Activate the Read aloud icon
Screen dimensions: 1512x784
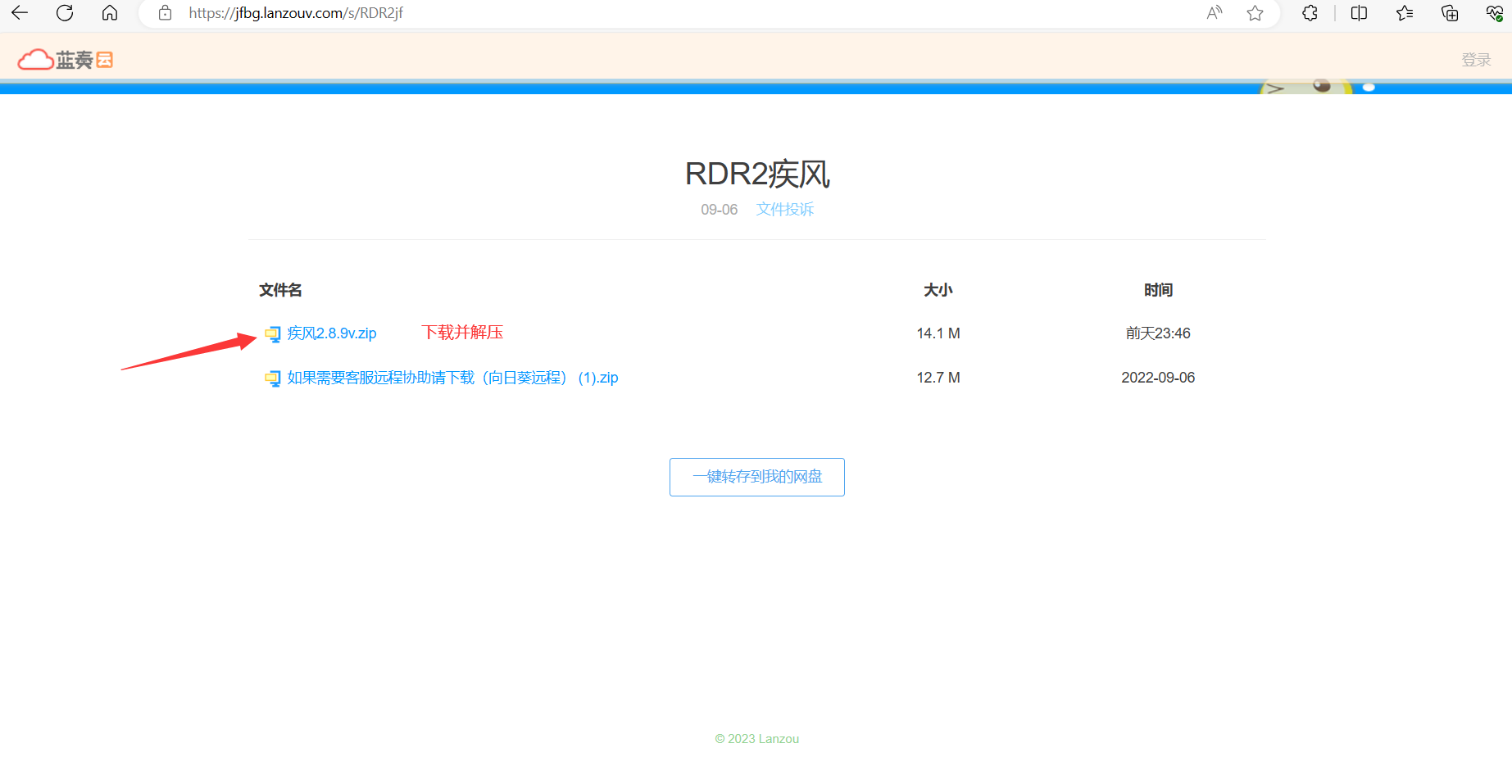(x=1215, y=13)
